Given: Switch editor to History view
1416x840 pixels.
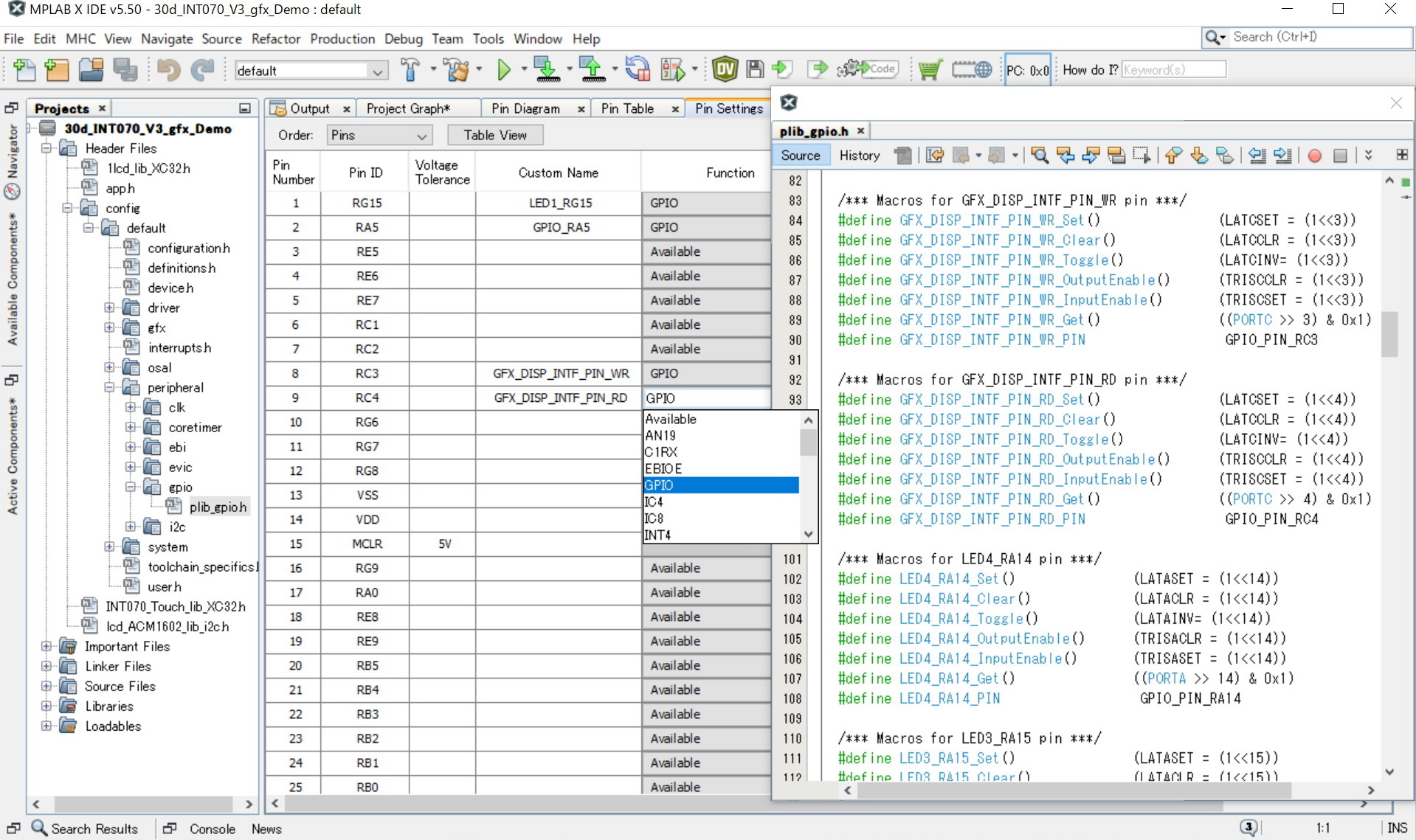Looking at the screenshot, I should (860, 156).
